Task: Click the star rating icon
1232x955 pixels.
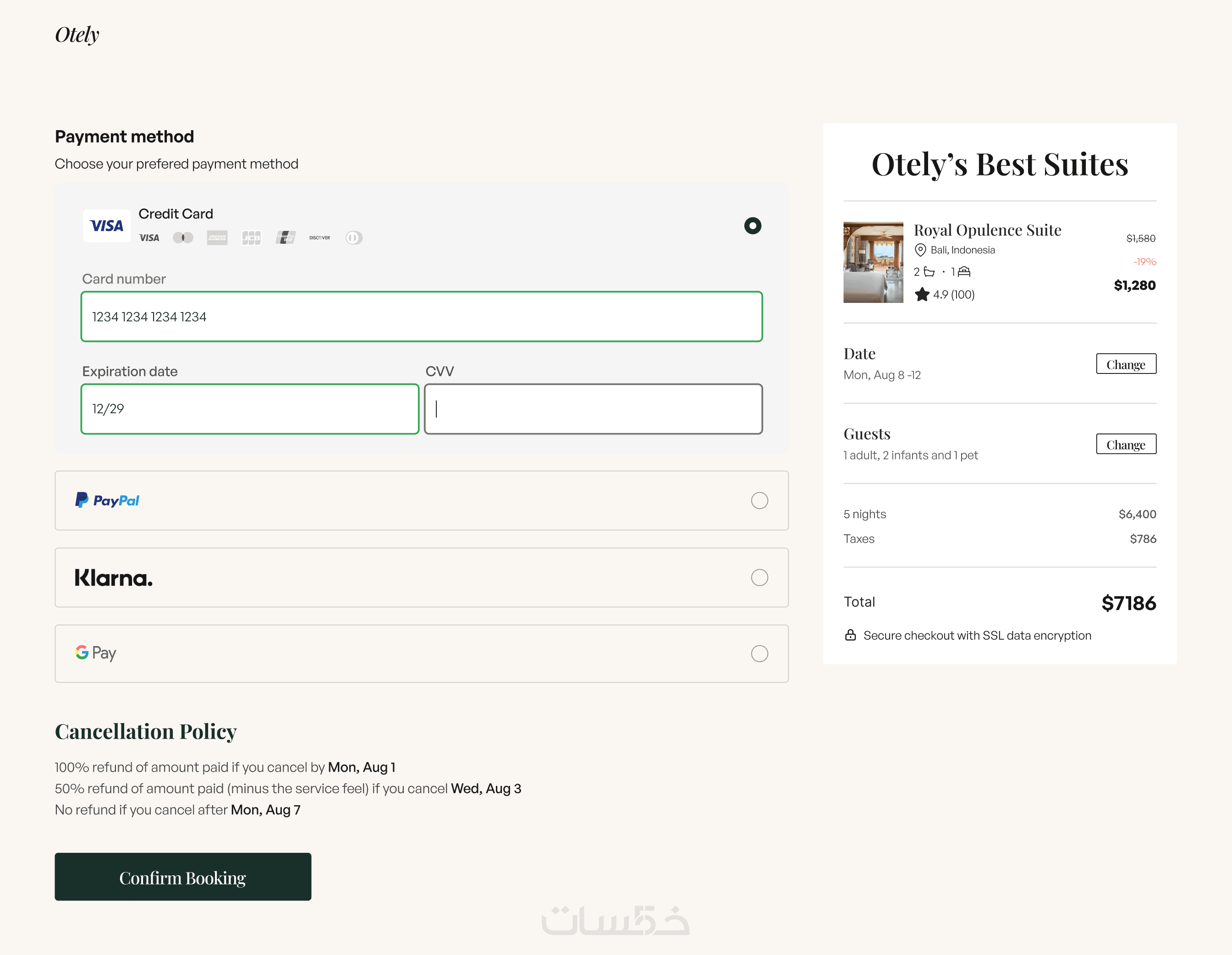Action: coord(922,295)
